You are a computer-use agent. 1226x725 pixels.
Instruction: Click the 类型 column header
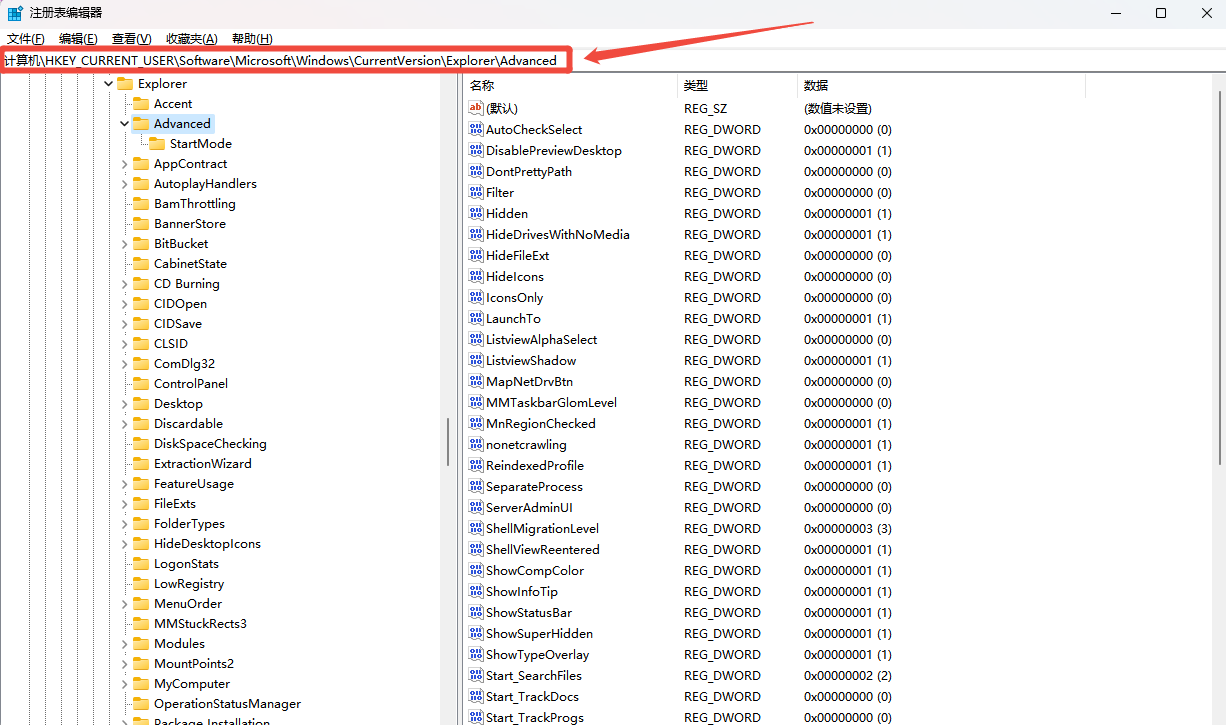tap(737, 85)
